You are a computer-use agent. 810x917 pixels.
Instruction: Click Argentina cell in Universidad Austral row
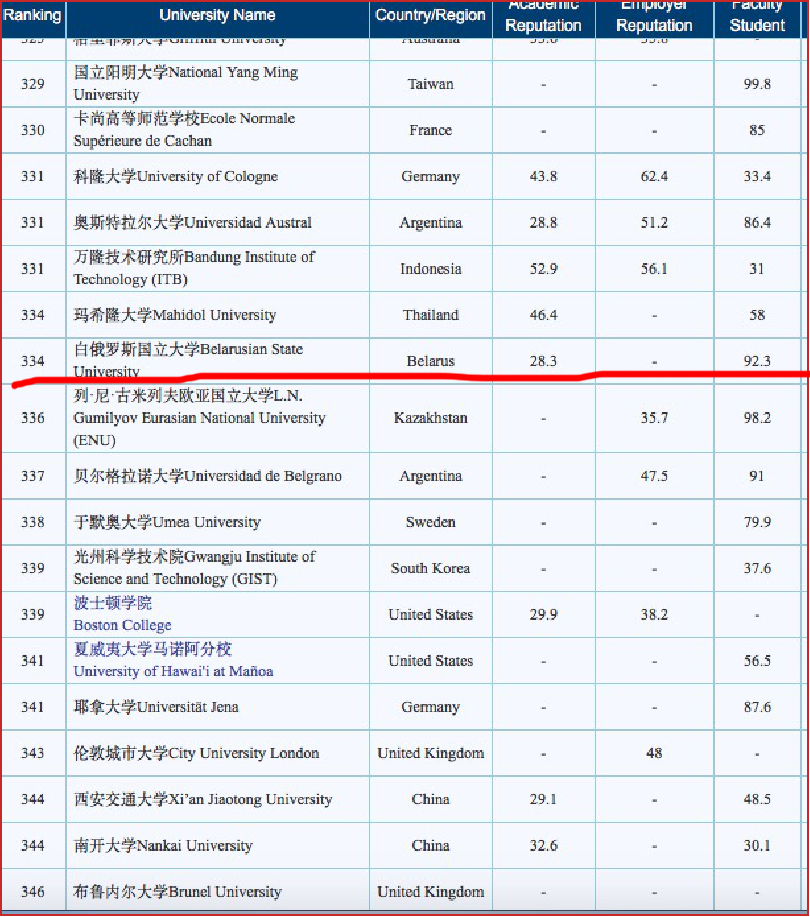click(x=430, y=222)
